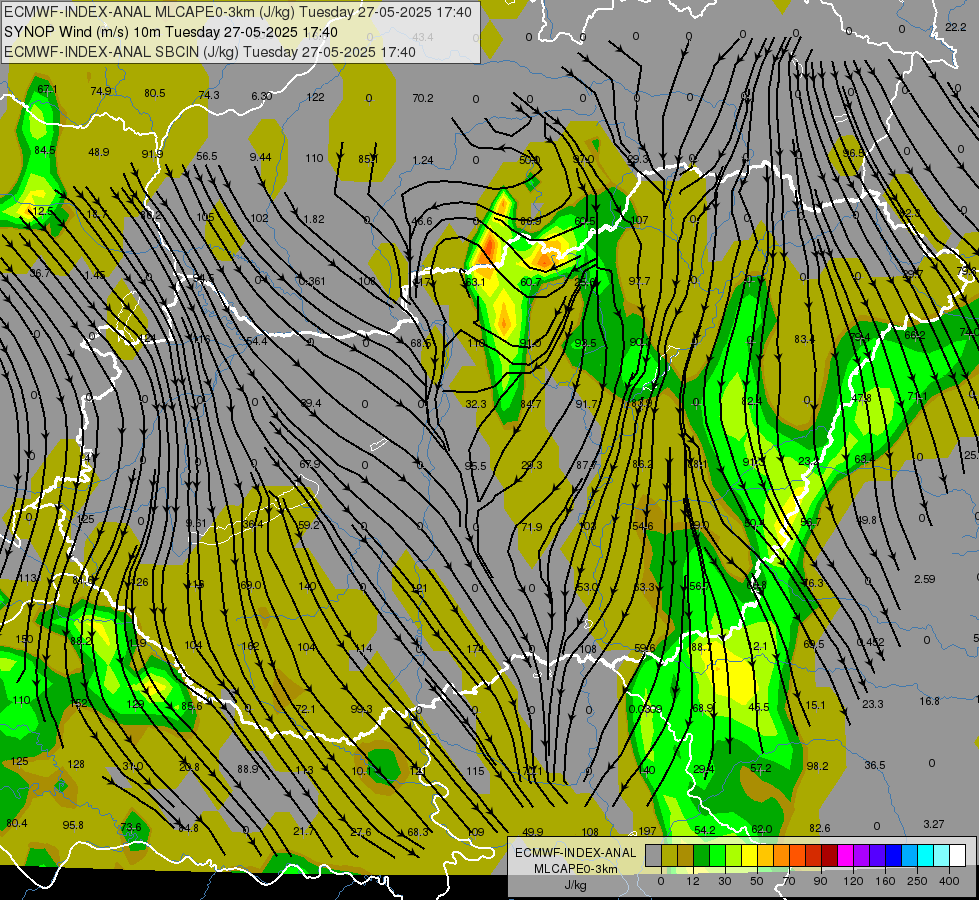Select the white swatch ending the legend
The height and width of the screenshot is (900, 979).
click(957, 856)
